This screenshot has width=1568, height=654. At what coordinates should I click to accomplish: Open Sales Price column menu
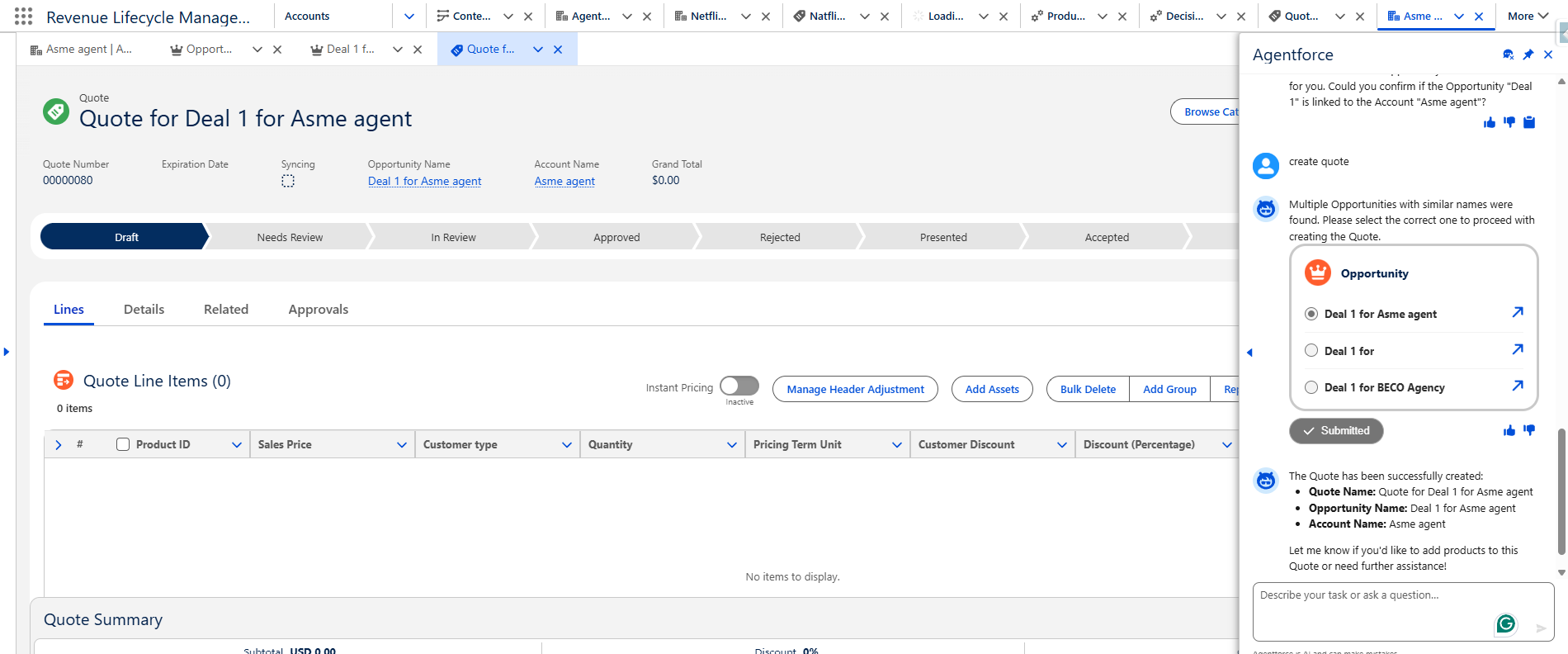pos(402,444)
